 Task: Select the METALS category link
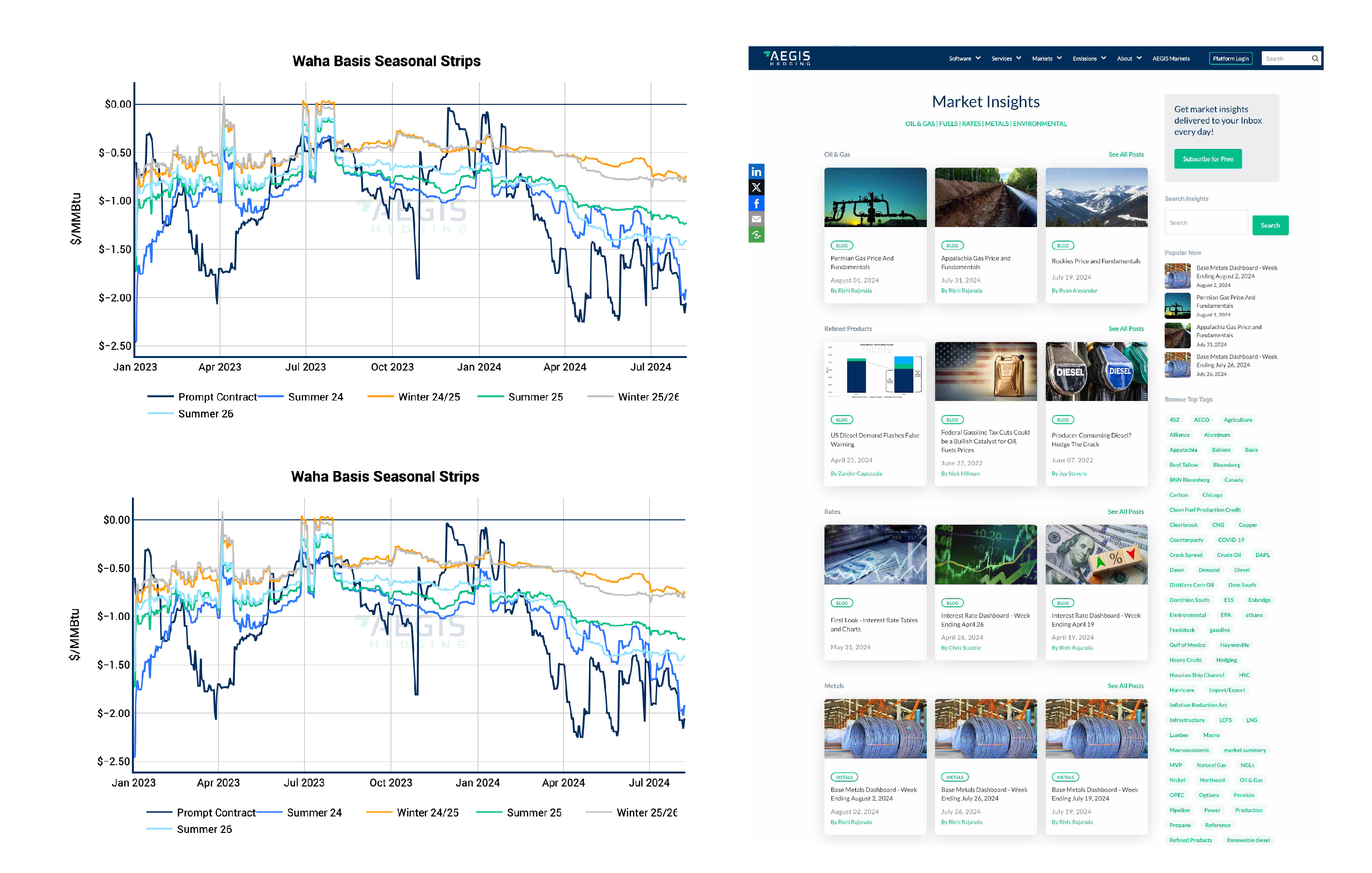tap(996, 124)
